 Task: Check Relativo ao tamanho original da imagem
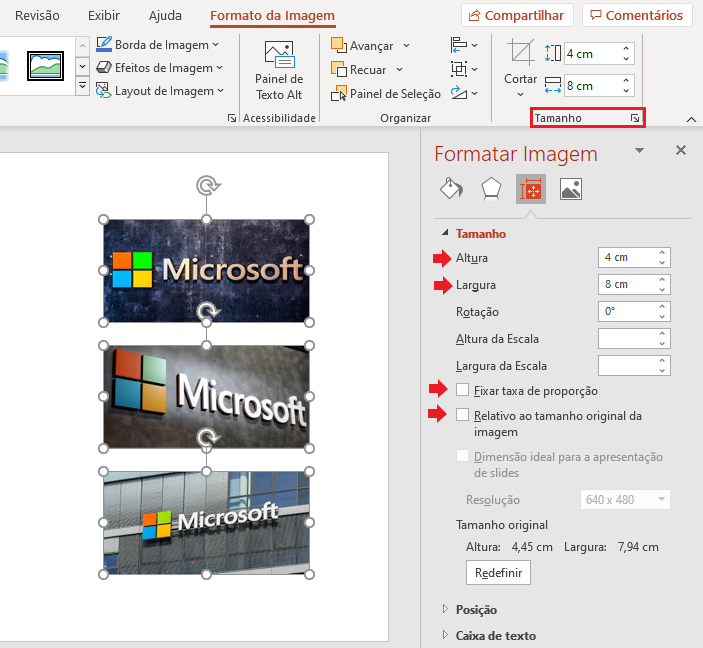click(462, 415)
